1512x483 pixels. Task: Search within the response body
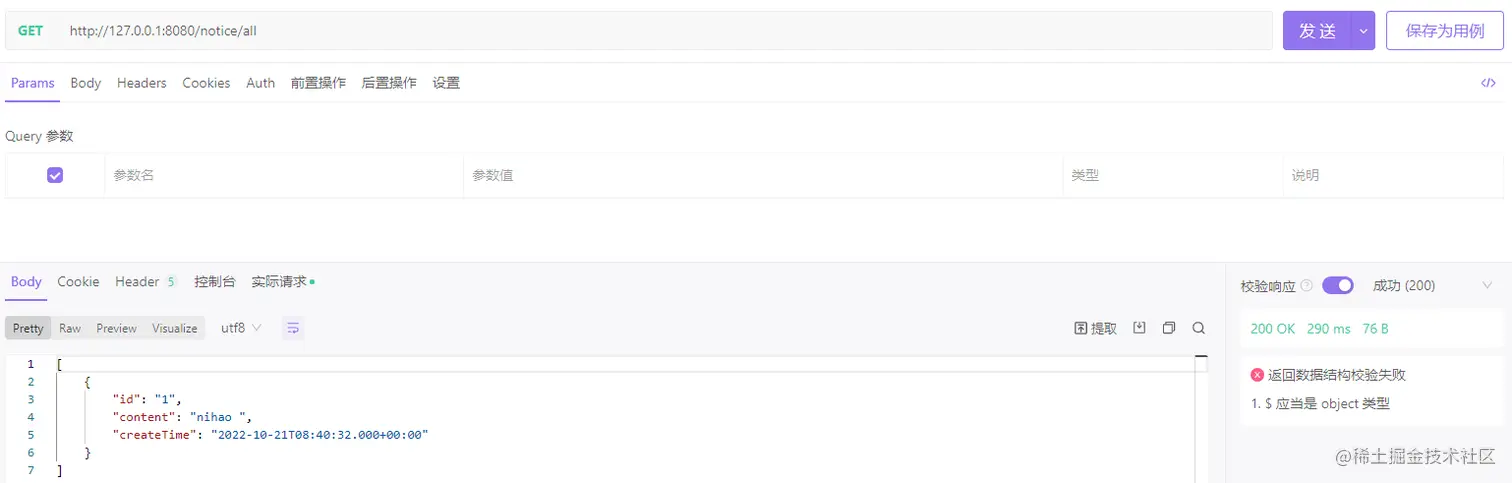1198,328
